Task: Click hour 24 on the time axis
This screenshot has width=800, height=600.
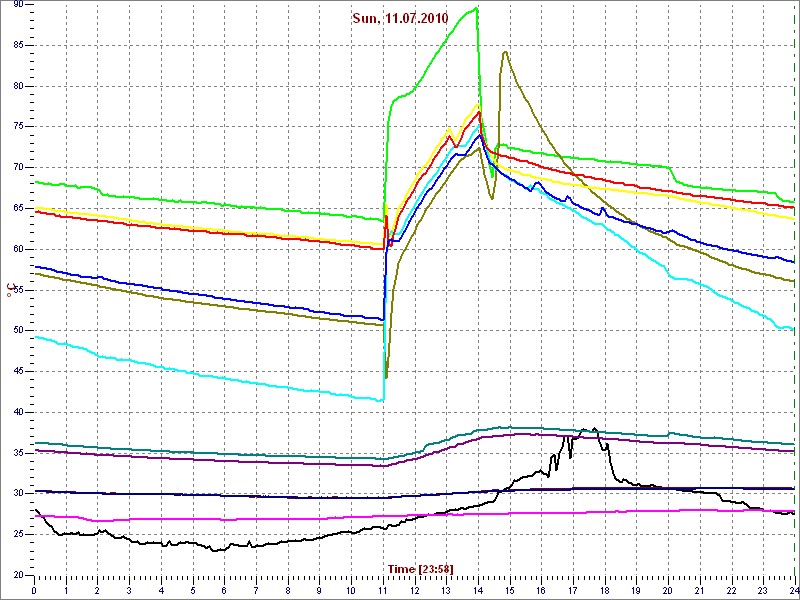Action: point(793,590)
